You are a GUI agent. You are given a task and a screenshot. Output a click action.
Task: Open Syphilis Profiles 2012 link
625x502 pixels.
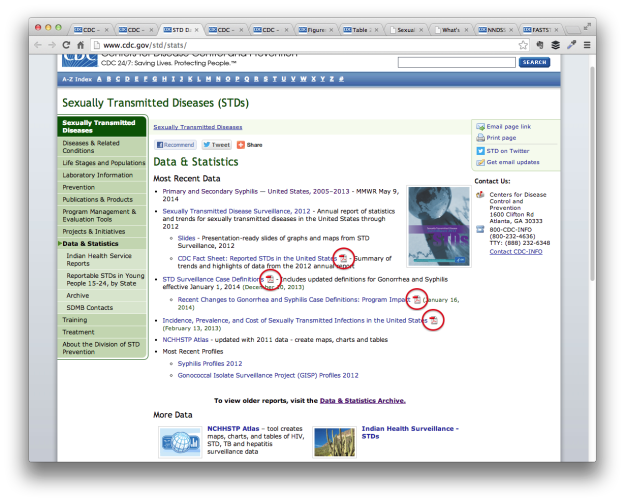pyautogui.click(x=210, y=364)
